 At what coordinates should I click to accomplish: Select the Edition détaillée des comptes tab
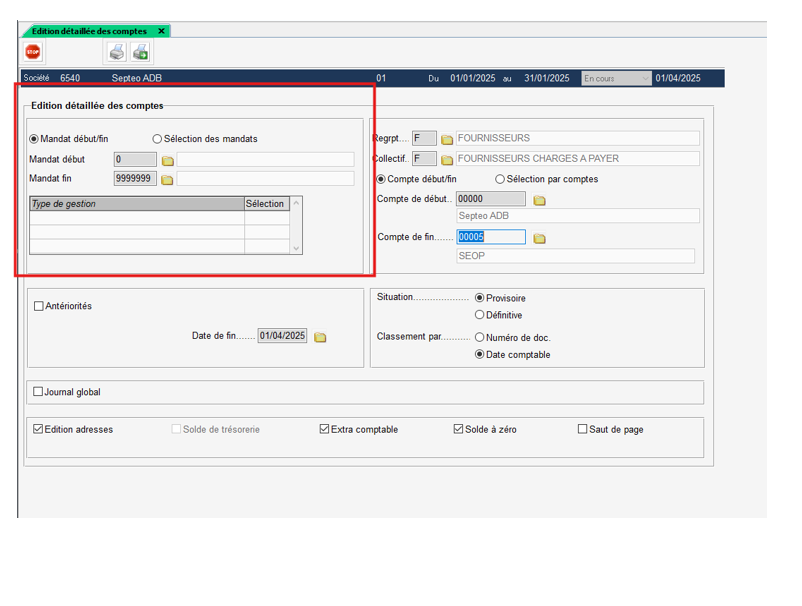(90, 31)
